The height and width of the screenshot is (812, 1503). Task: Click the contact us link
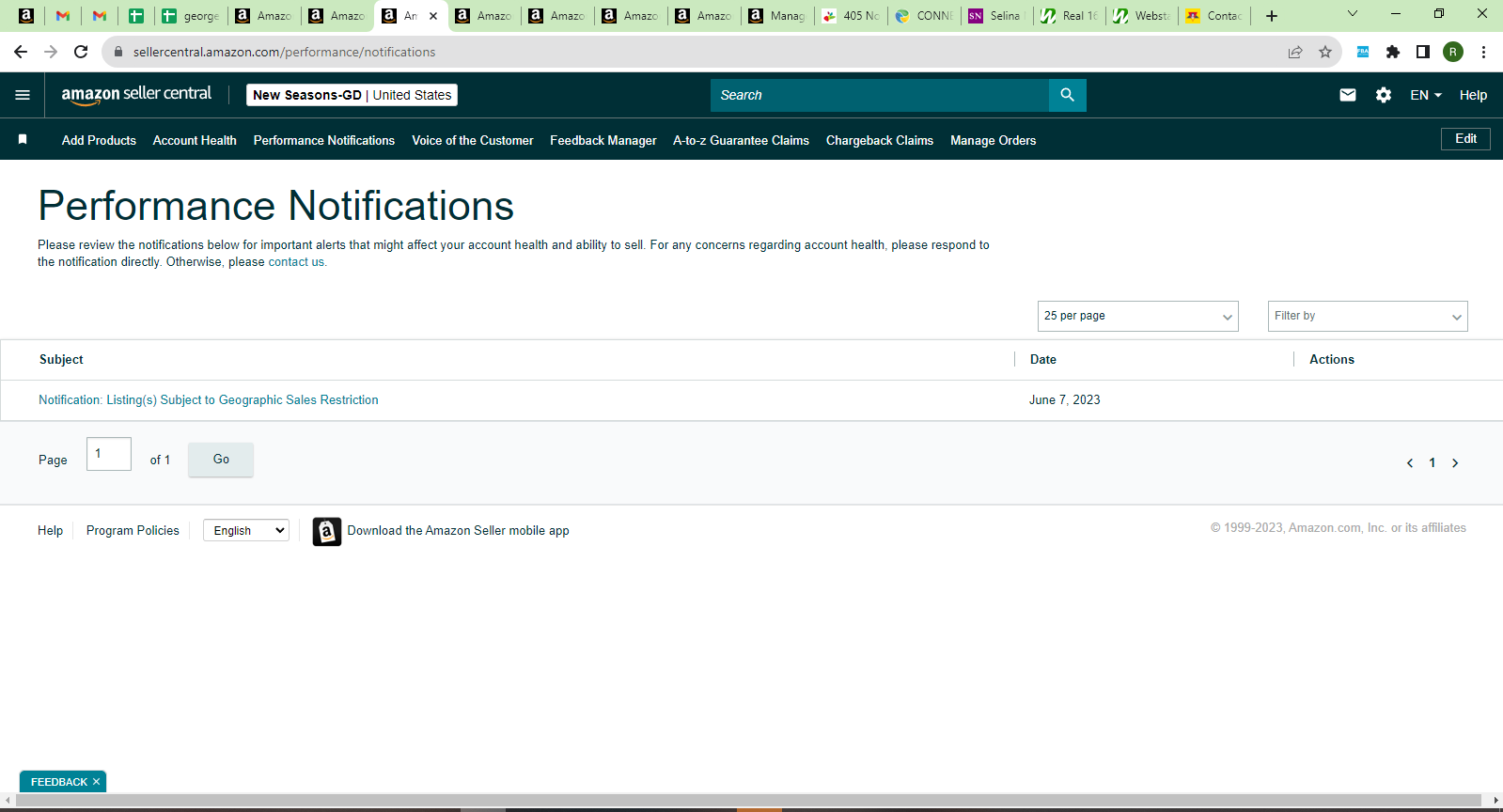coord(296,262)
